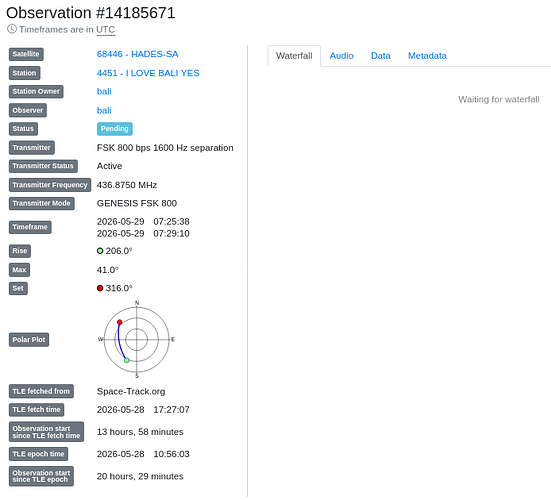
Task: Click the GENESIS FSK 800 mode value
Action: point(137,203)
